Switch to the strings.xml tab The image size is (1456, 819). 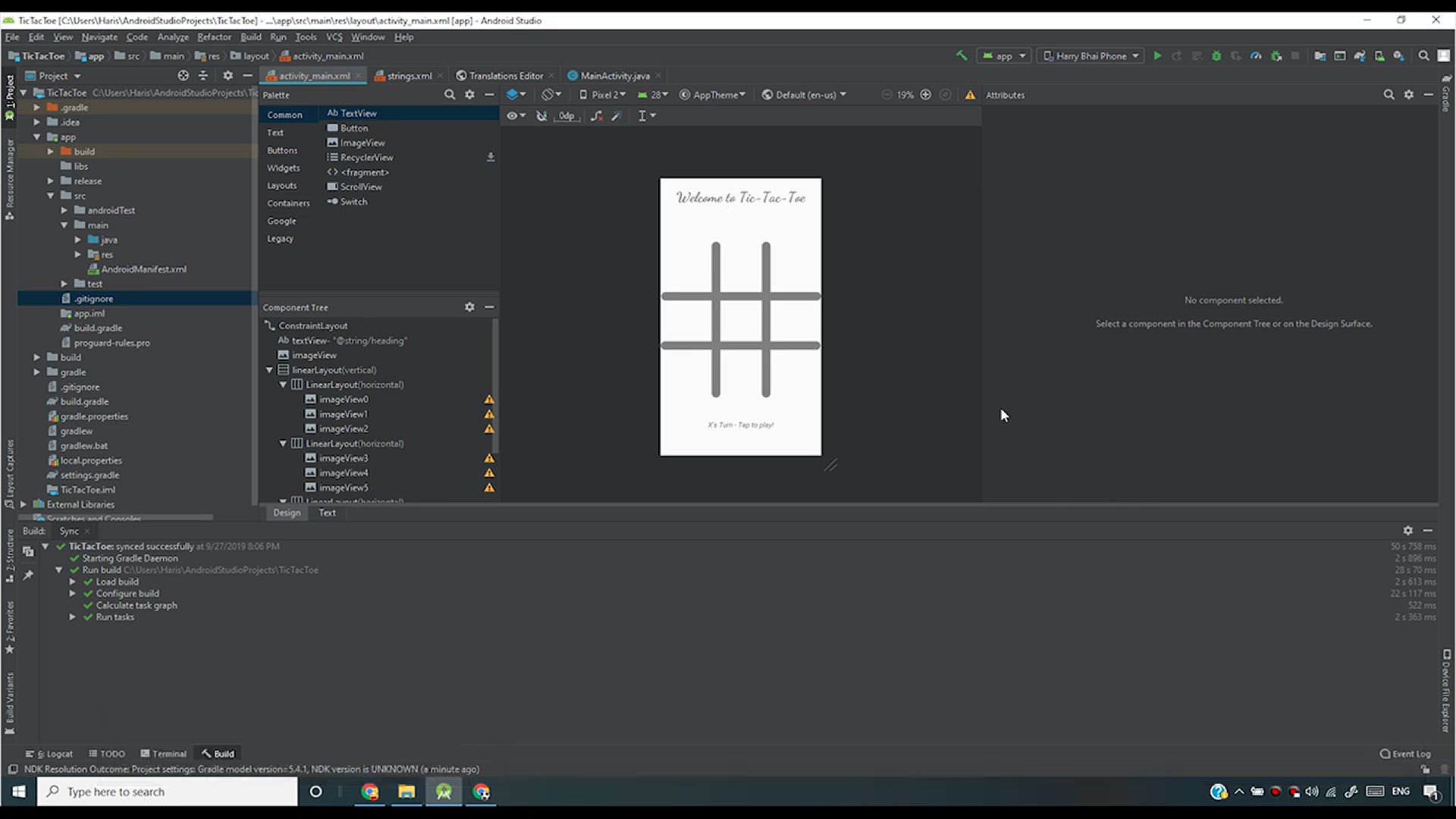pyautogui.click(x=409, y=76)
